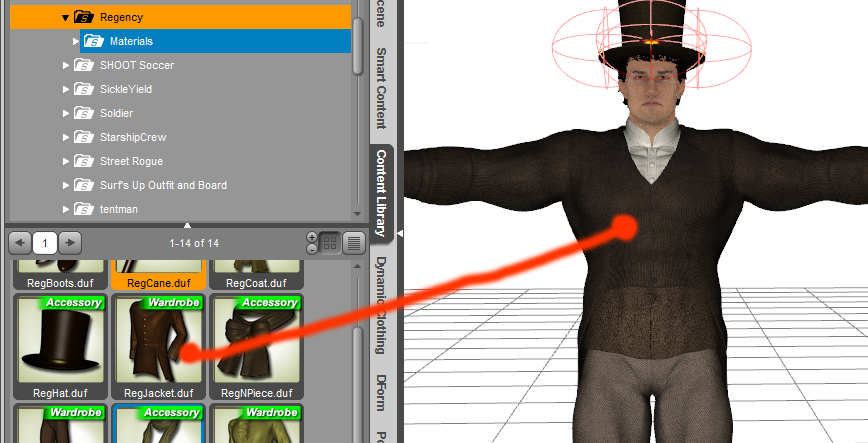Increase thumbnail size with plus icon
This screenshot has height=443, width=868.
312,237
